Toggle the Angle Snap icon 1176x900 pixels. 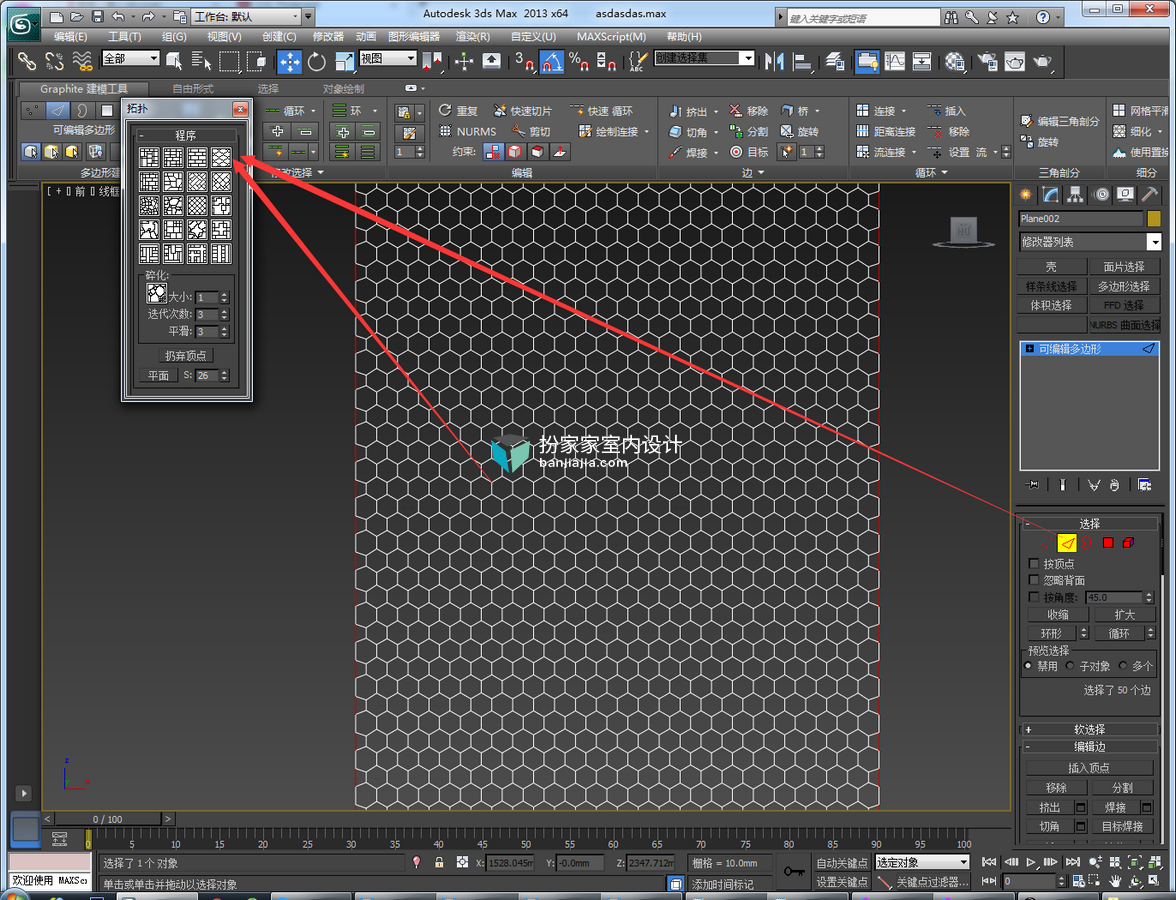tap(551, 62)
